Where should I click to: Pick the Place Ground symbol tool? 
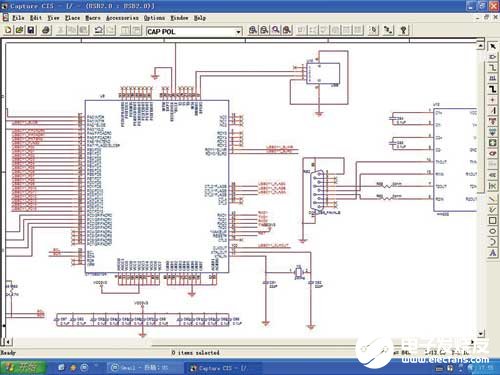(x=493, y=132)
